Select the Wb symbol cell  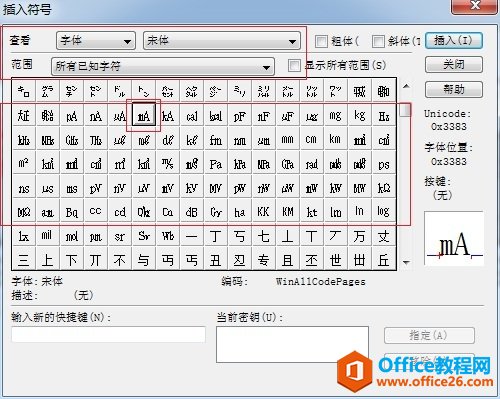point(168,235)
